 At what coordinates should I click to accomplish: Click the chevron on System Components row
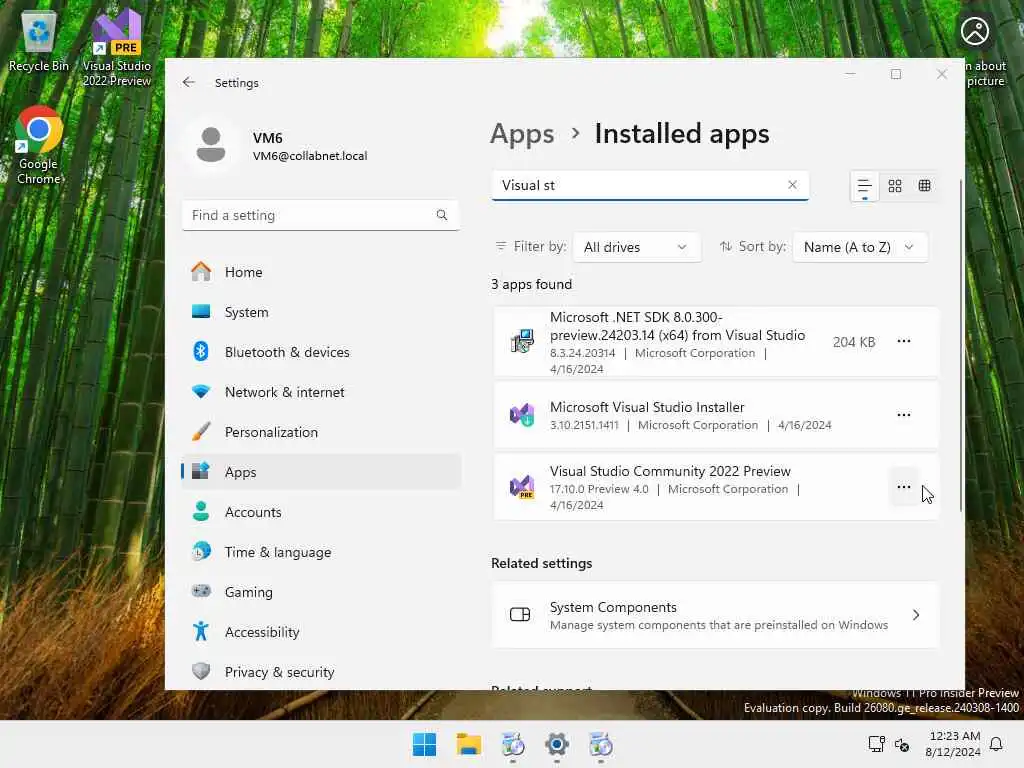click(916, 615)
